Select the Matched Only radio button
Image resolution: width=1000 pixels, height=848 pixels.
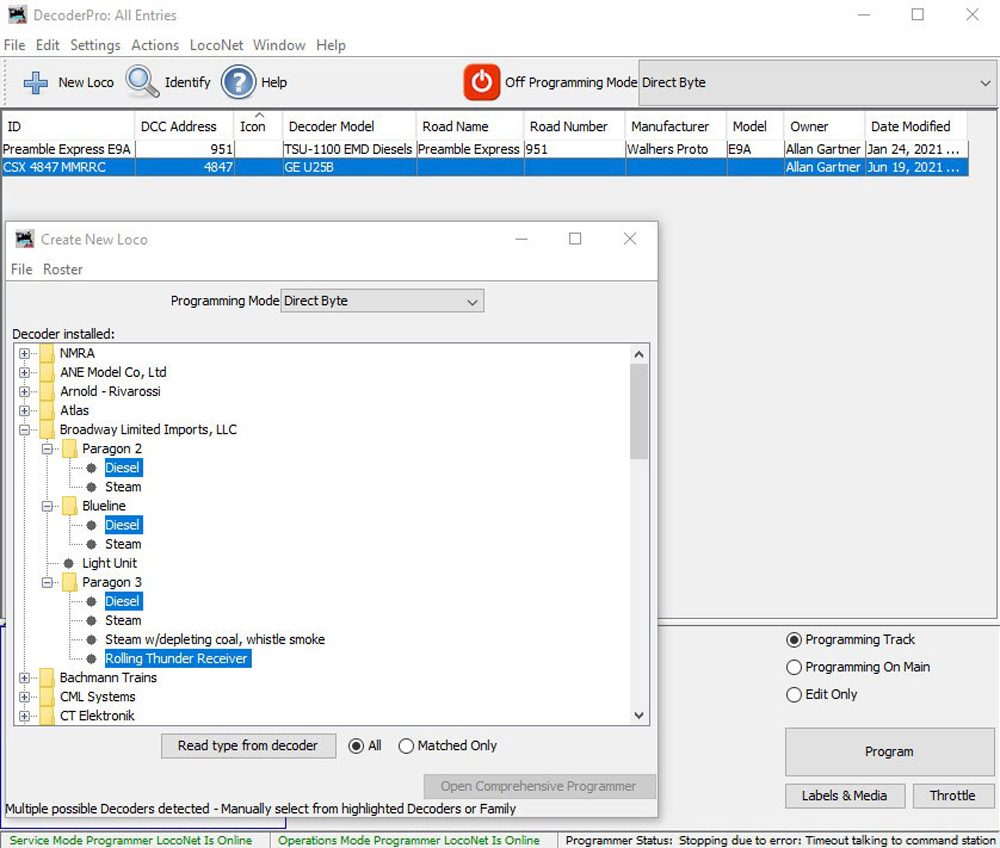406,745
